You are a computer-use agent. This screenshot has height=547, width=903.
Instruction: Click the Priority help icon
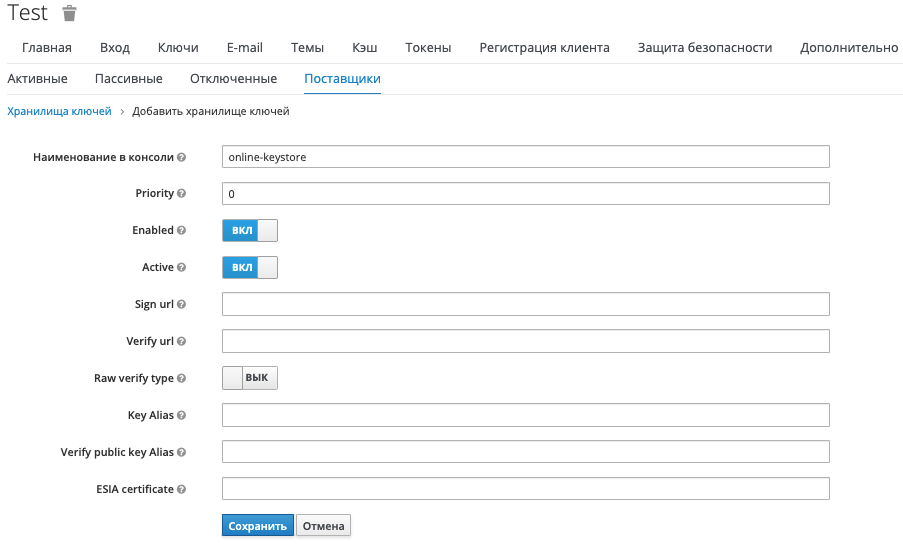[182, 193]
